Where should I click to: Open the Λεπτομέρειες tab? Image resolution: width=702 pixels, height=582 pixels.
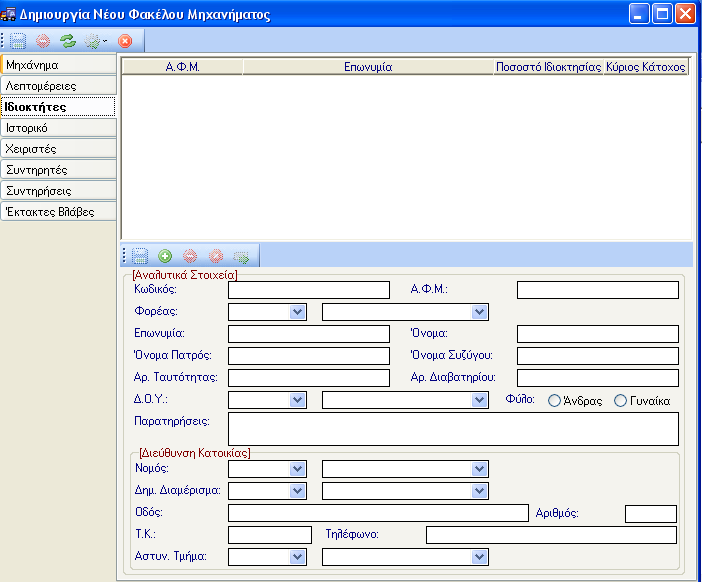59,86
